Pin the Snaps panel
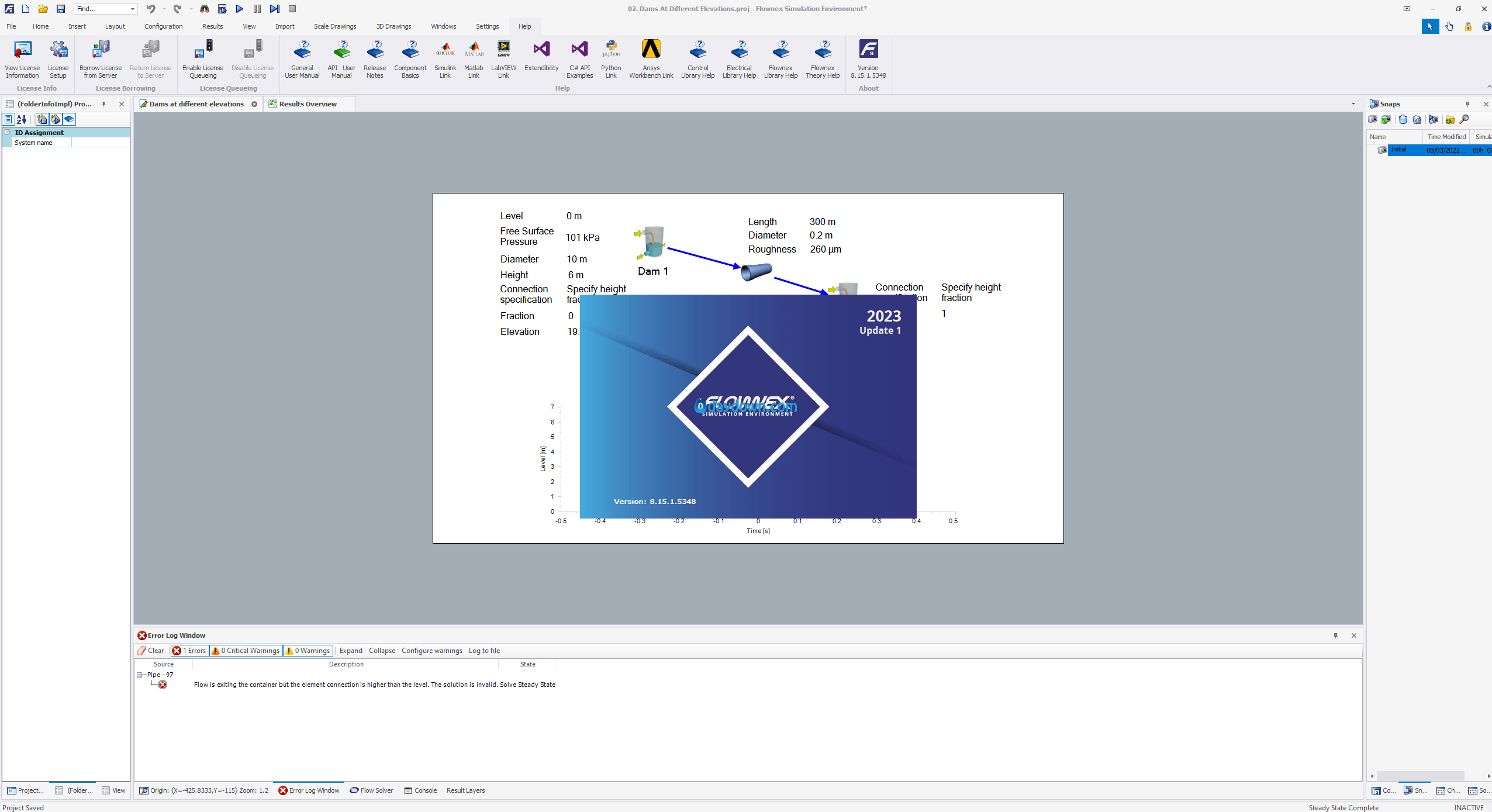The height and width of the screenshot is (812, 1492). (x=1467, y=104)
